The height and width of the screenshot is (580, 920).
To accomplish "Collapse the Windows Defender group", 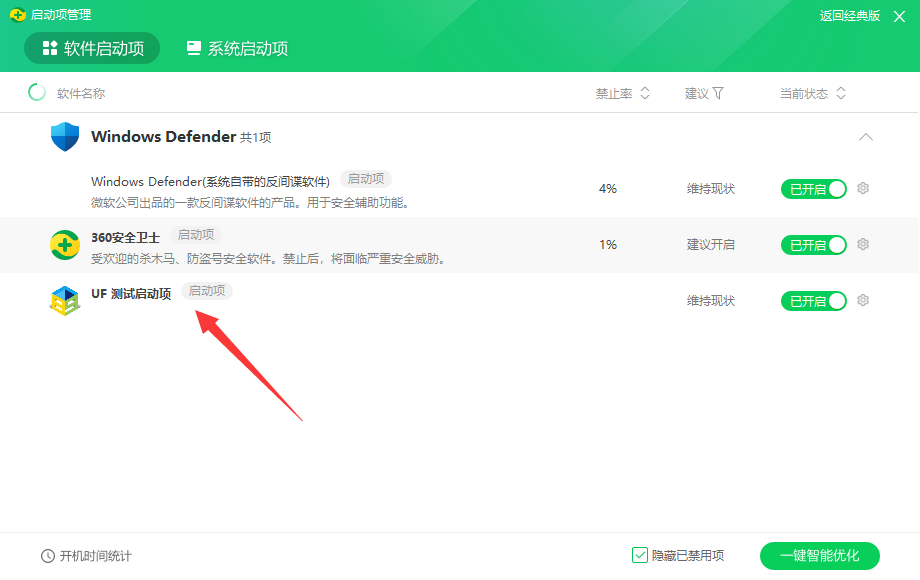I will [865, 137].
